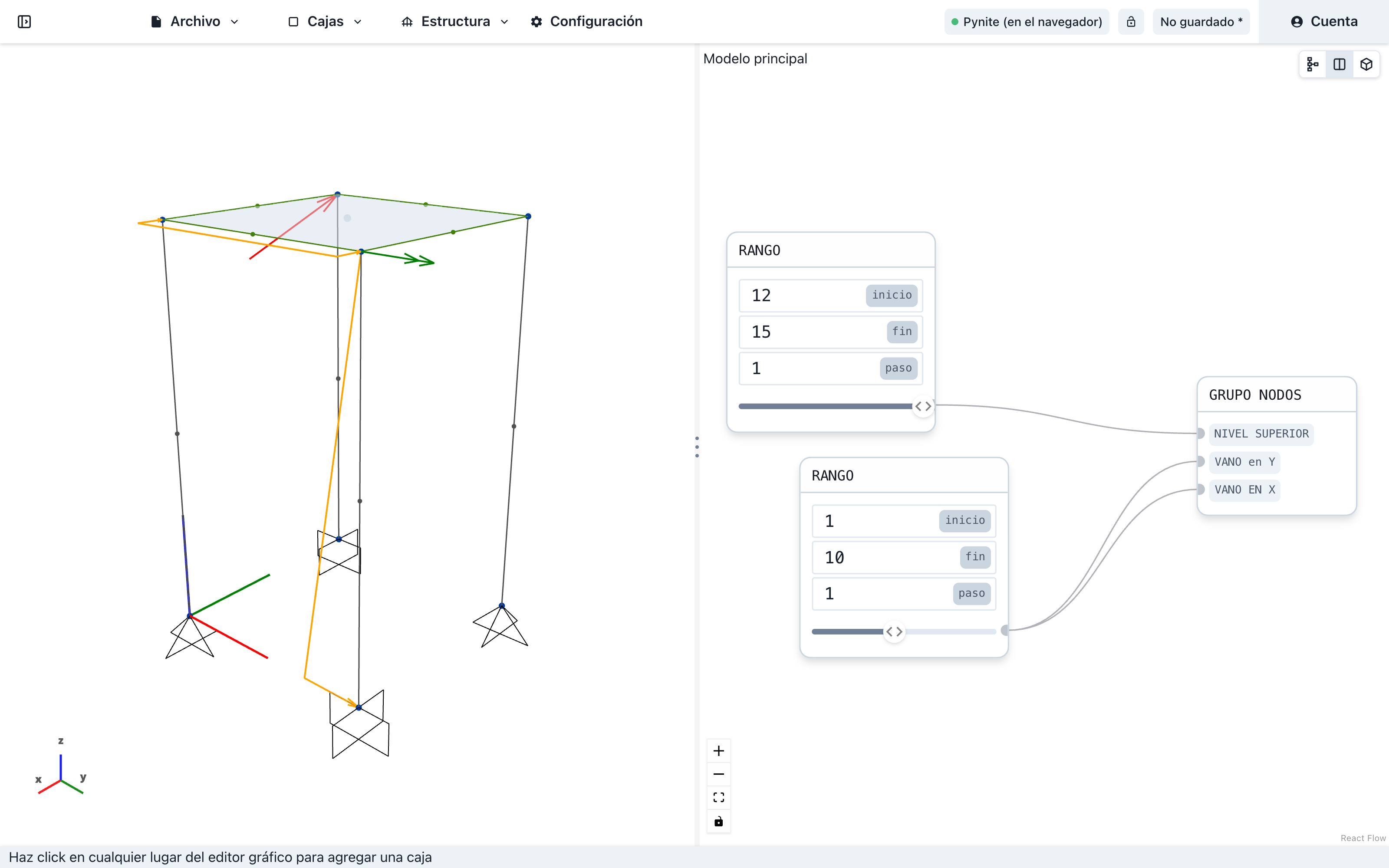This screenshot has height=868, width=1389.
Task: Switch to the 3D cube view icon
Action: 1366,64
